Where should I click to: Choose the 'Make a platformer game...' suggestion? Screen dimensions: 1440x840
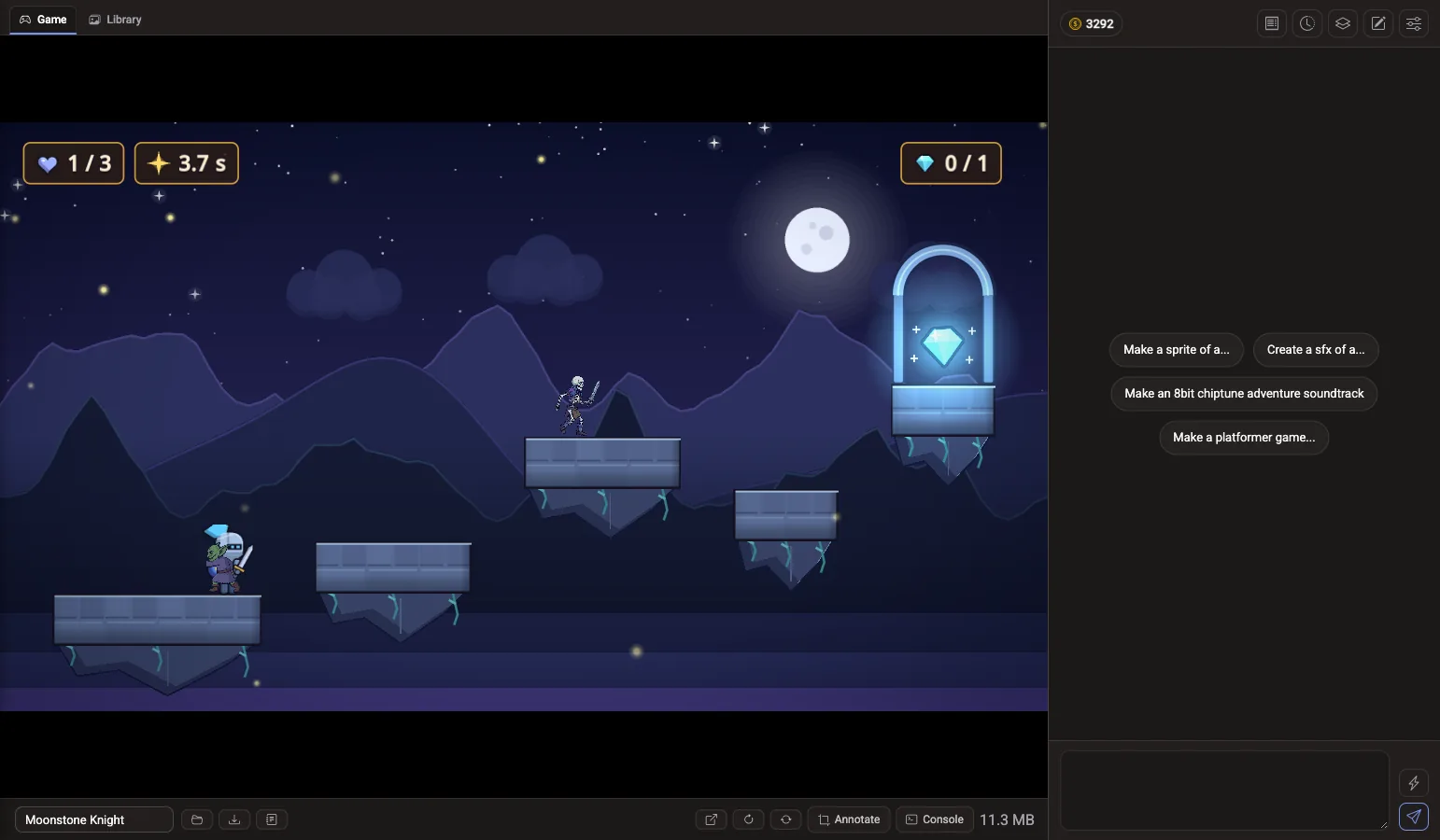[1244, 438]
